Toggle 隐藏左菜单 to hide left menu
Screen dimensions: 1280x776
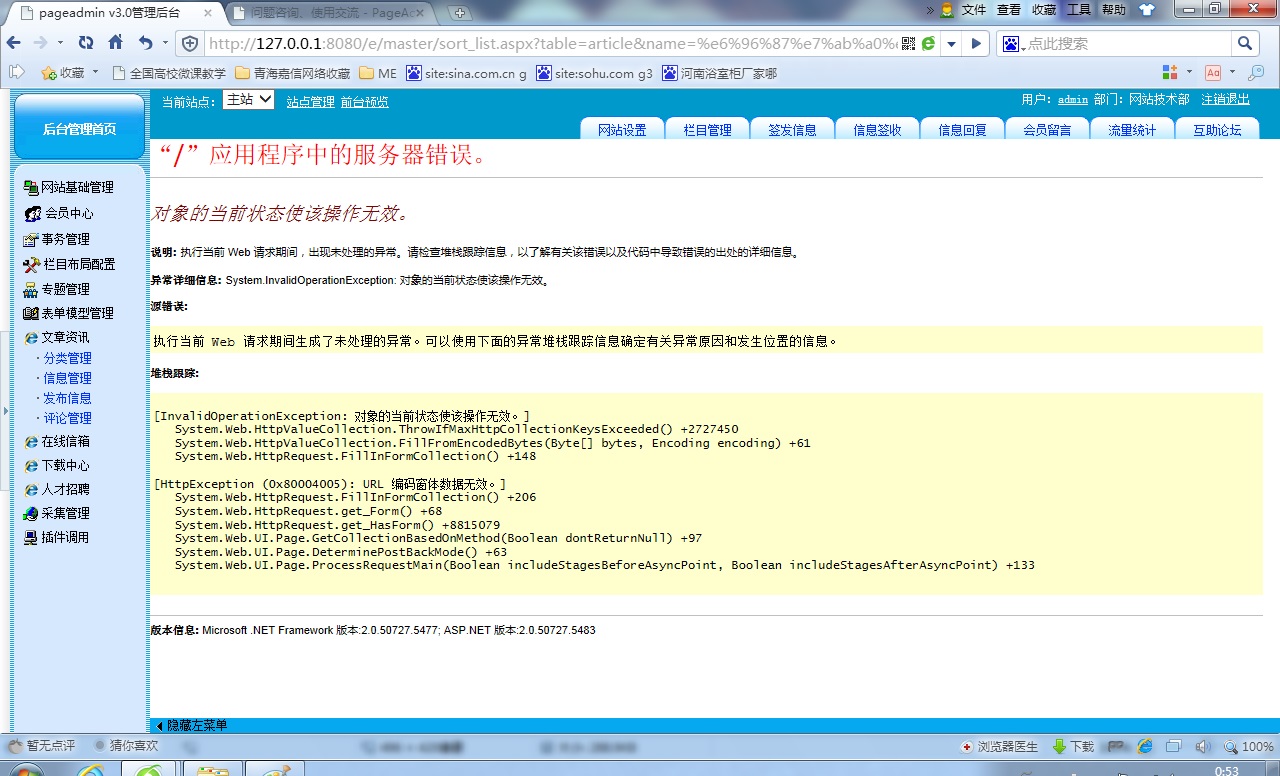click(x=191, y=725)
